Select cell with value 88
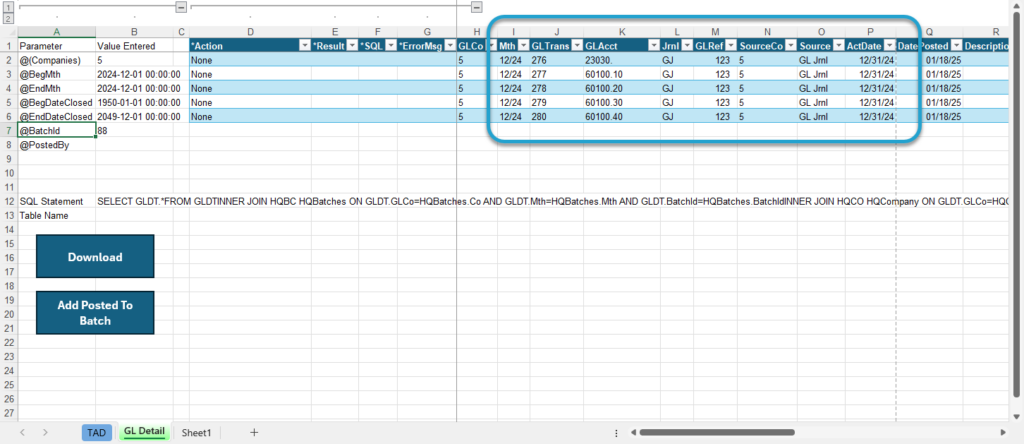1024x444 pixels. (x=135, y=131)
